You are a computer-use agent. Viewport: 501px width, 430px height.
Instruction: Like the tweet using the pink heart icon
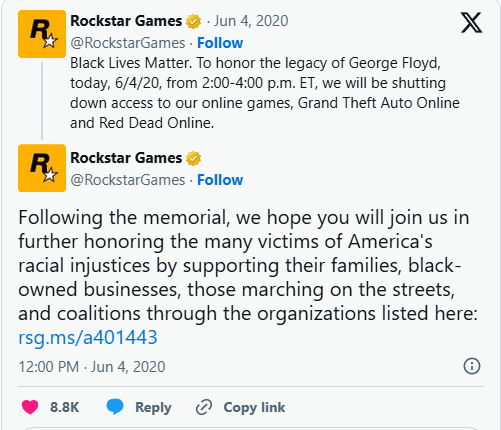[x=30, y=407]
